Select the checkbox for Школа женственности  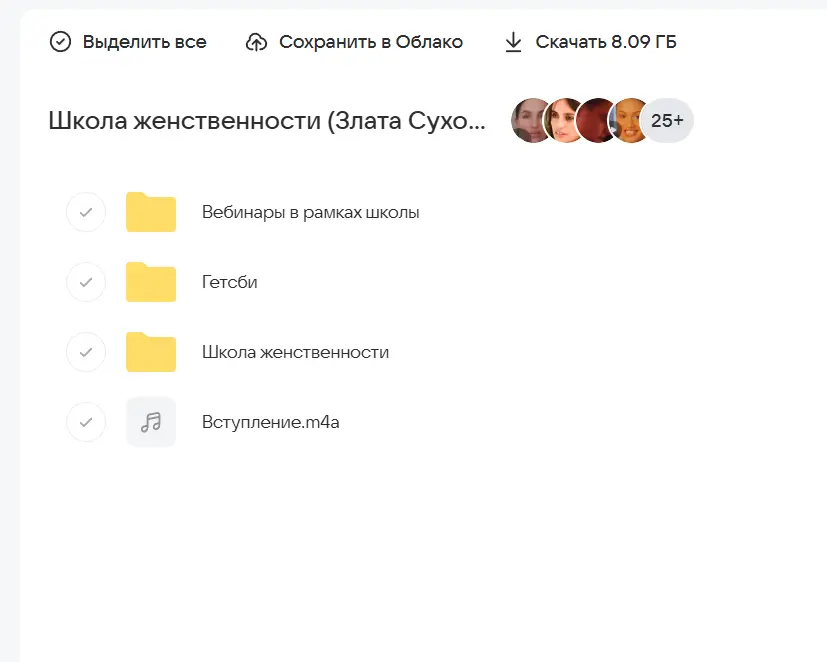[86, 352]
